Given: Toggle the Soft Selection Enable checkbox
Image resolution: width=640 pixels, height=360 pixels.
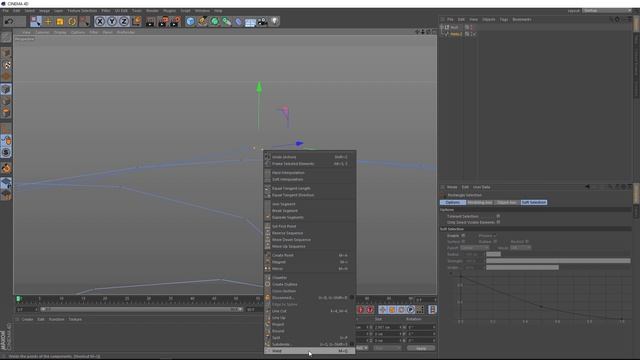Looking at the screenshot, I should [463, 236].
